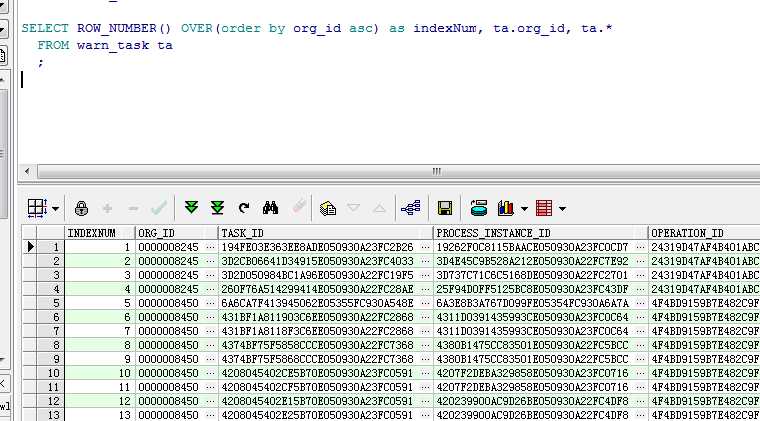
Task: Toggle the edit data lock icon
Action: pos(81,208)
